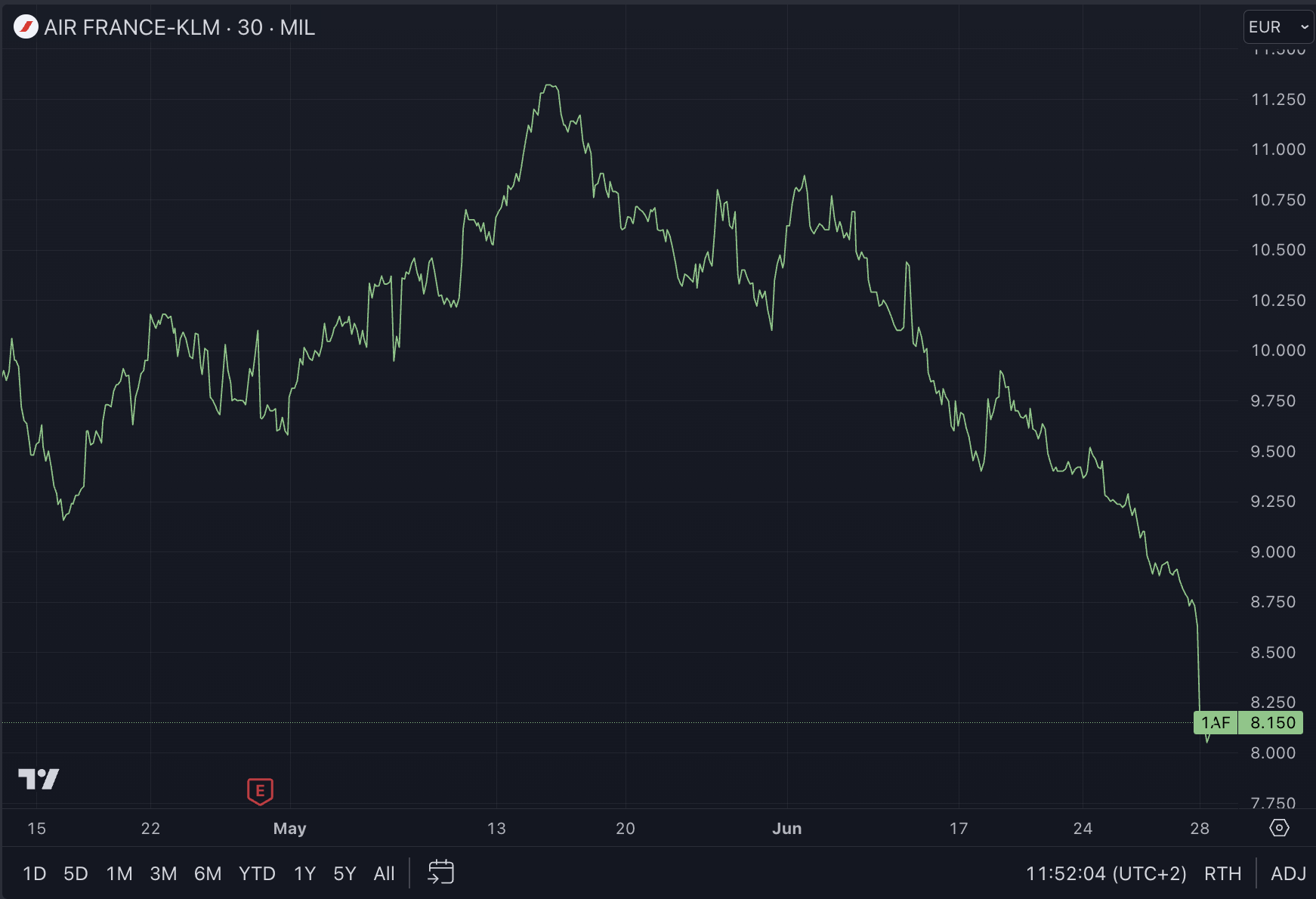This screenshot has width=1316, height=899.
Task: Open the timezone clock menu
Action: [1105, 873]
